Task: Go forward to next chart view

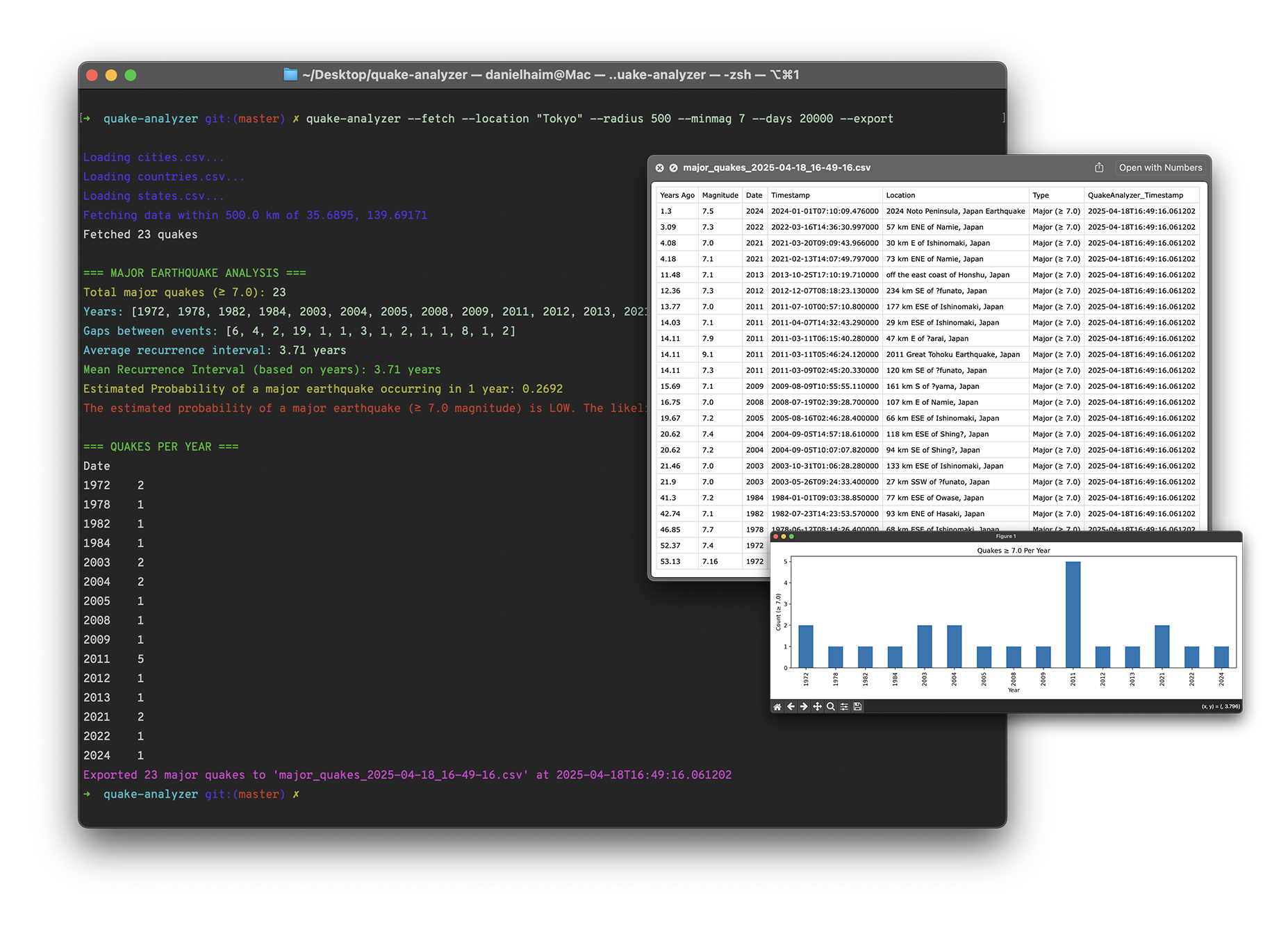Action: [804, 707]
